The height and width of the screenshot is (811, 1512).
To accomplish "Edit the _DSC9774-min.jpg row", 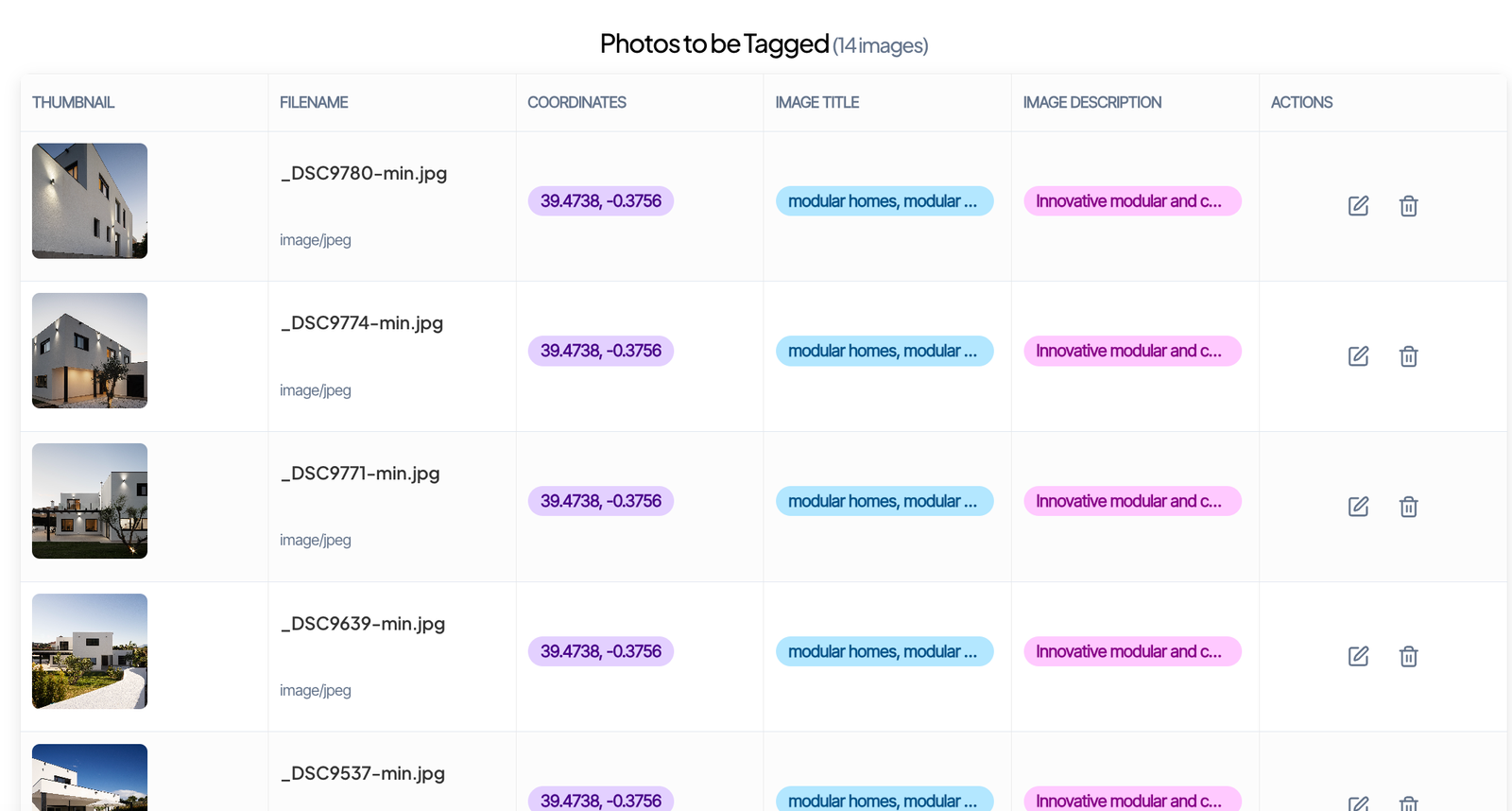I will (x=1358, y=356).
